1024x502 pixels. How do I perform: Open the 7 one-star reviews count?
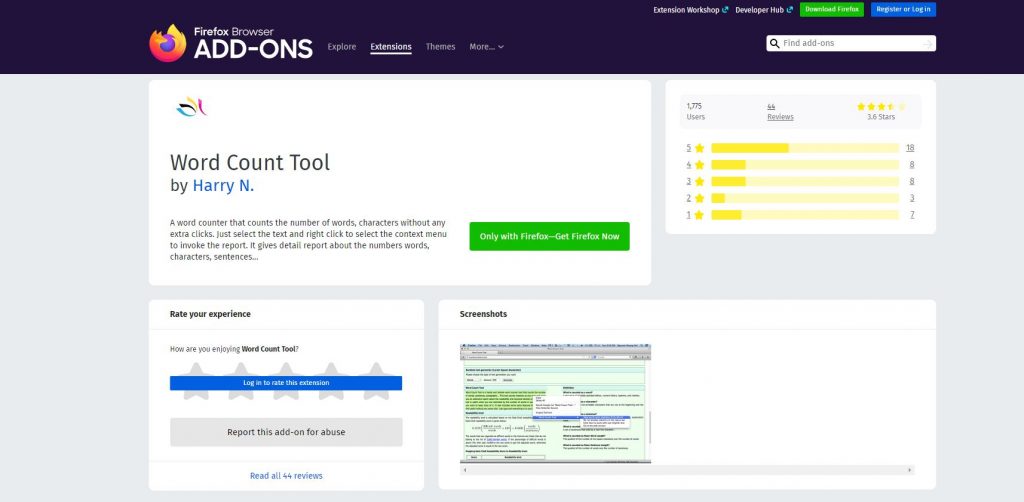click(x=912, y=215)
